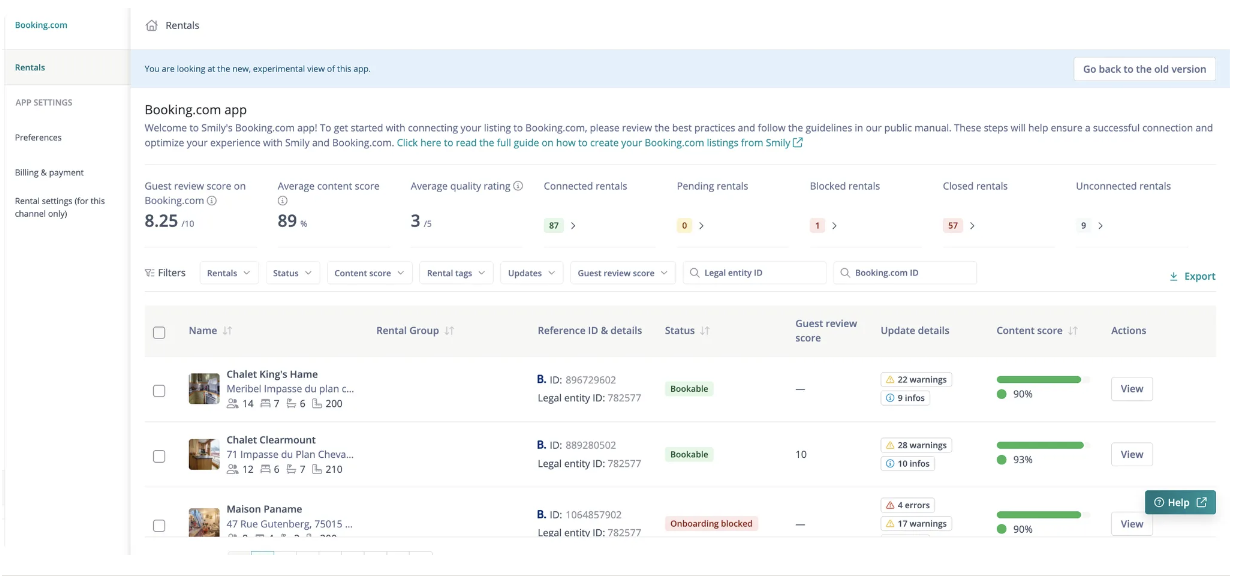Click warning triangle icon on 22 warnings badge
Viewport: 1236px width, 588px height.
(x=890, y=380)
